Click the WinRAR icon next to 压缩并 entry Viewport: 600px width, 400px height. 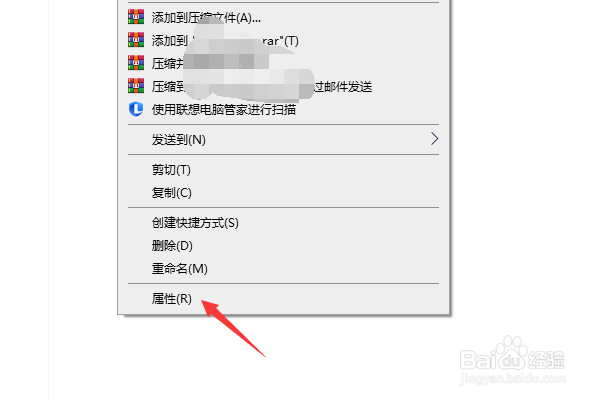[x=136, y=63]
